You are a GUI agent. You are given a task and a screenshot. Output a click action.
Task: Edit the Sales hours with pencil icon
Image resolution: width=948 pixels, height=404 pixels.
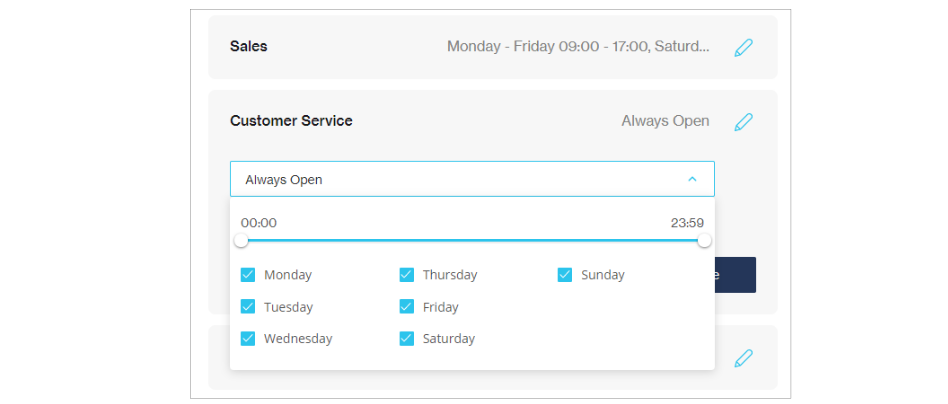point(743,47)
